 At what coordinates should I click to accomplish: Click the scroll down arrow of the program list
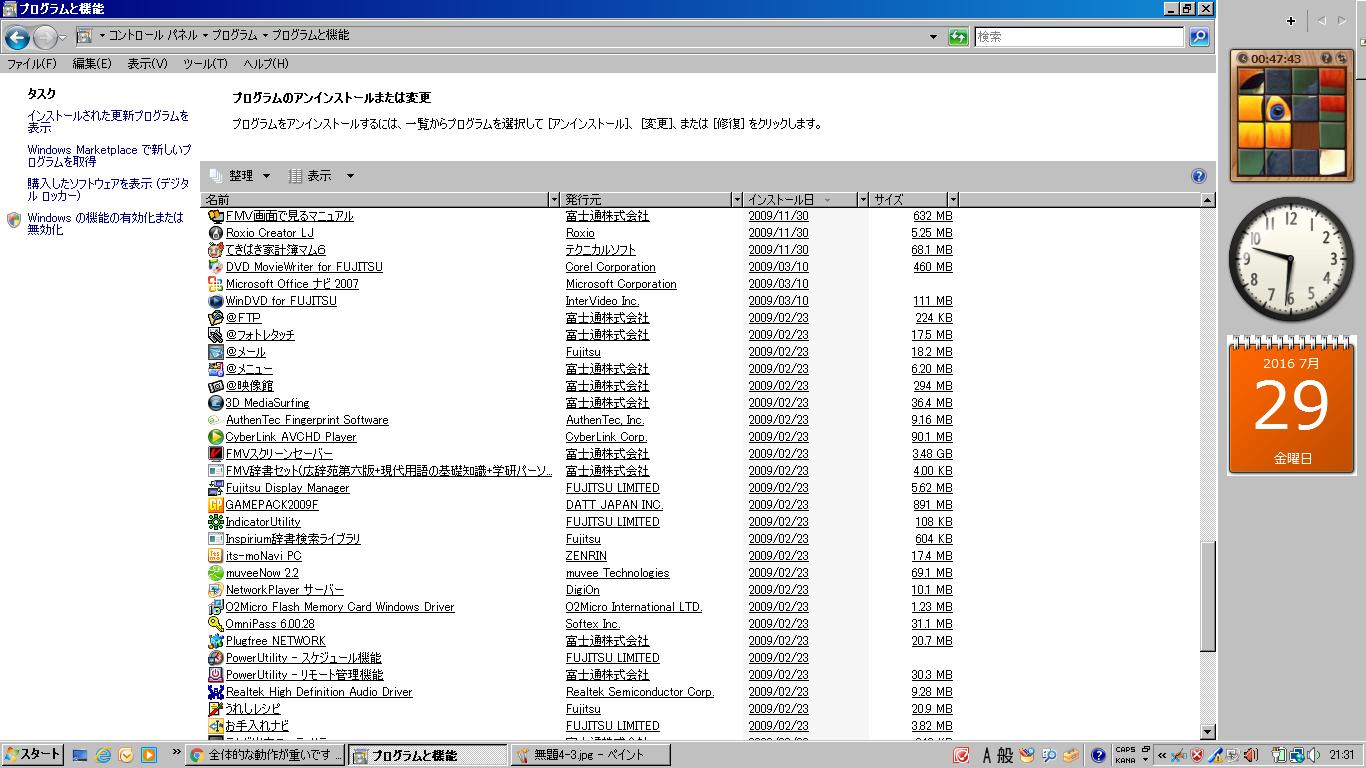coord(1208,733)
